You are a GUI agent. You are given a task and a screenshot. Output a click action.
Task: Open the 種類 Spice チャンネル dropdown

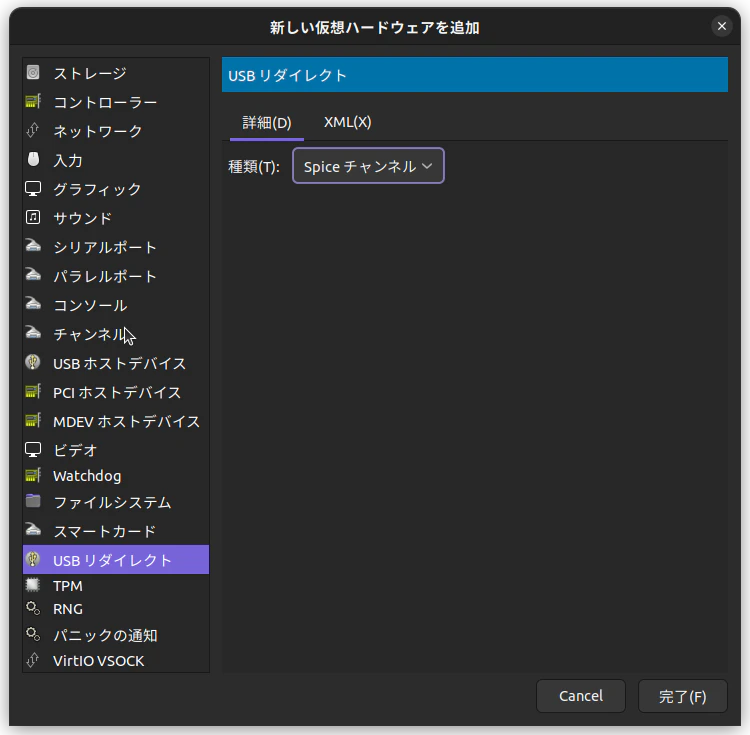coord(368,166)
